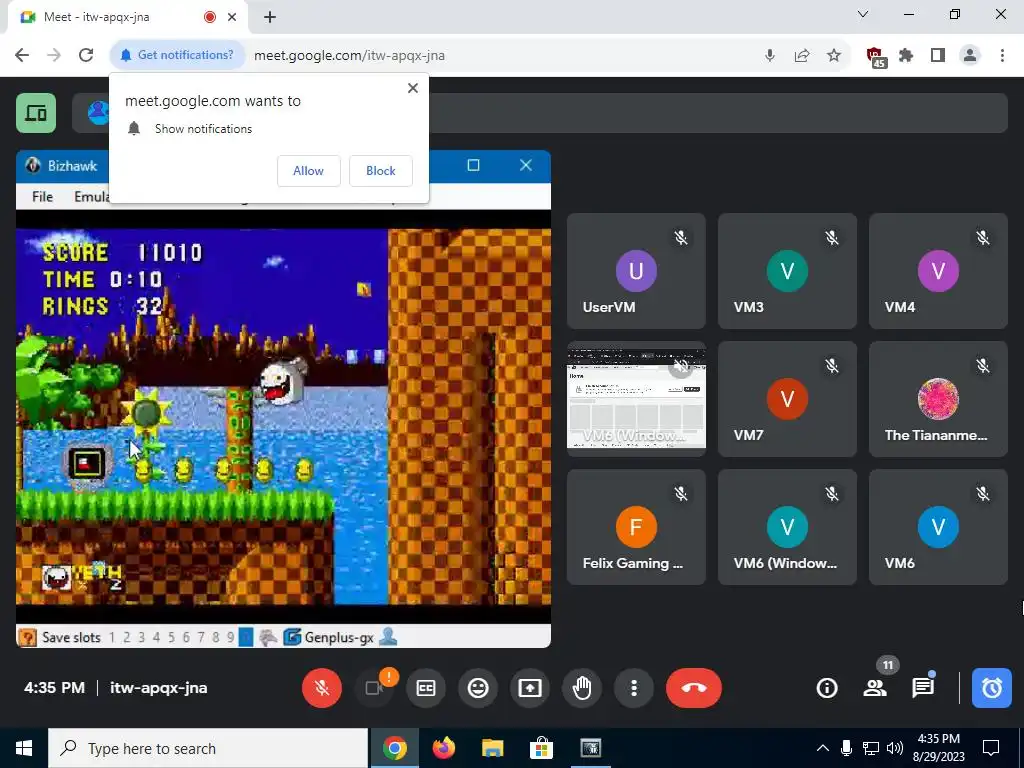Open the Windows Start menu

[24, 748]
